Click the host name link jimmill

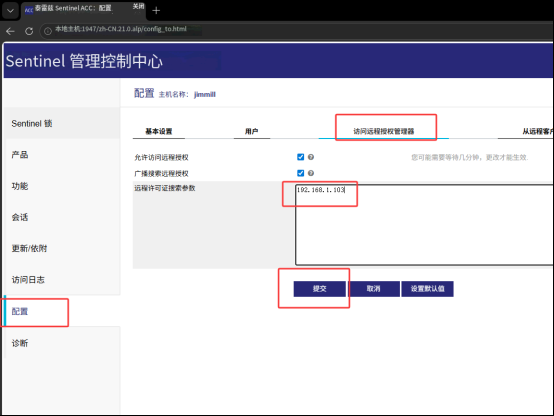(205, 94)
